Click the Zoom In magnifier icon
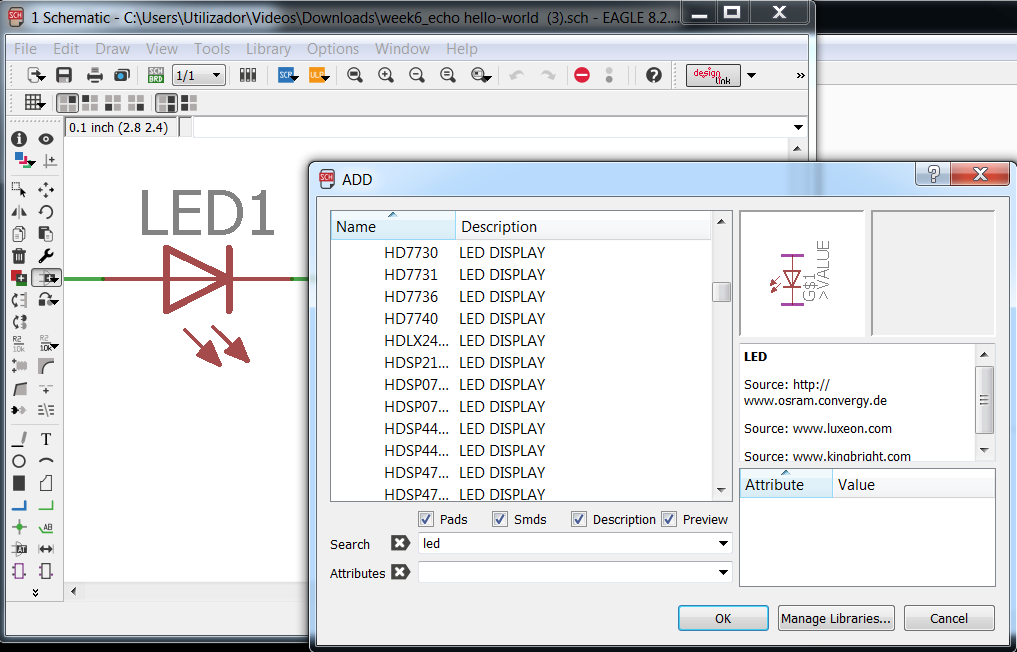 click(x=386, y=75)
